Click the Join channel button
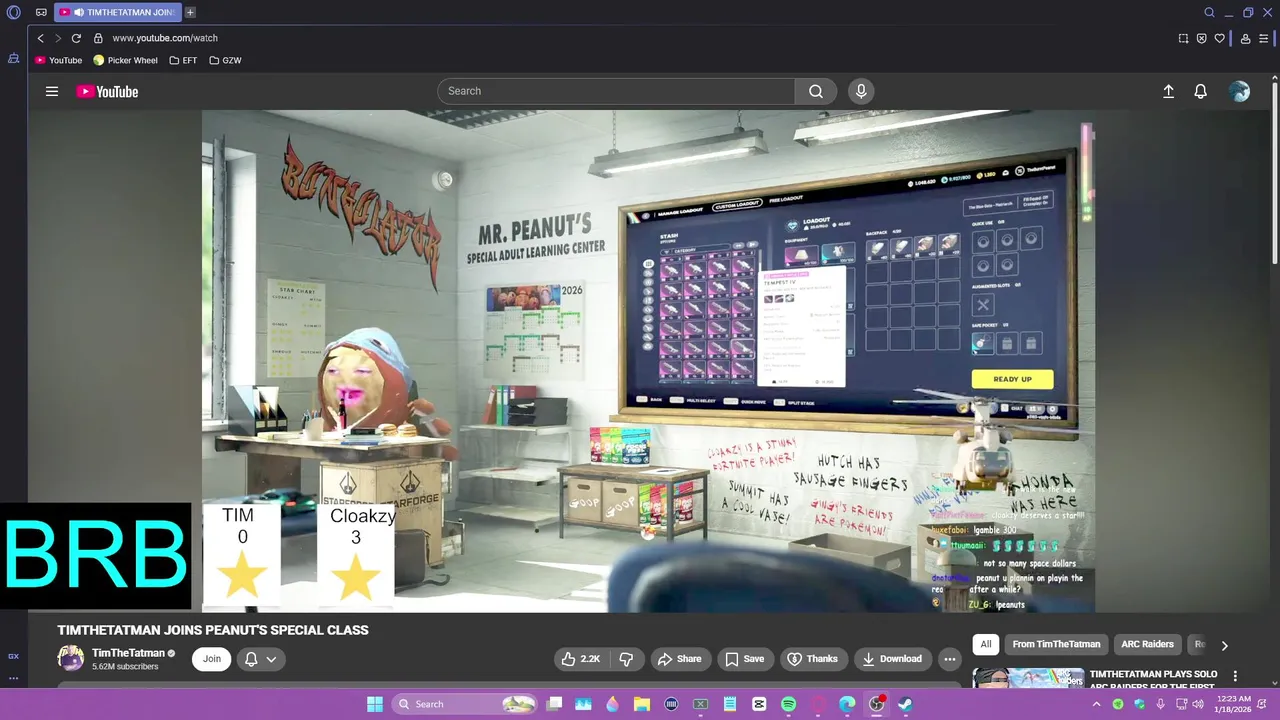 pyautogui.click(x=212, y=658)
